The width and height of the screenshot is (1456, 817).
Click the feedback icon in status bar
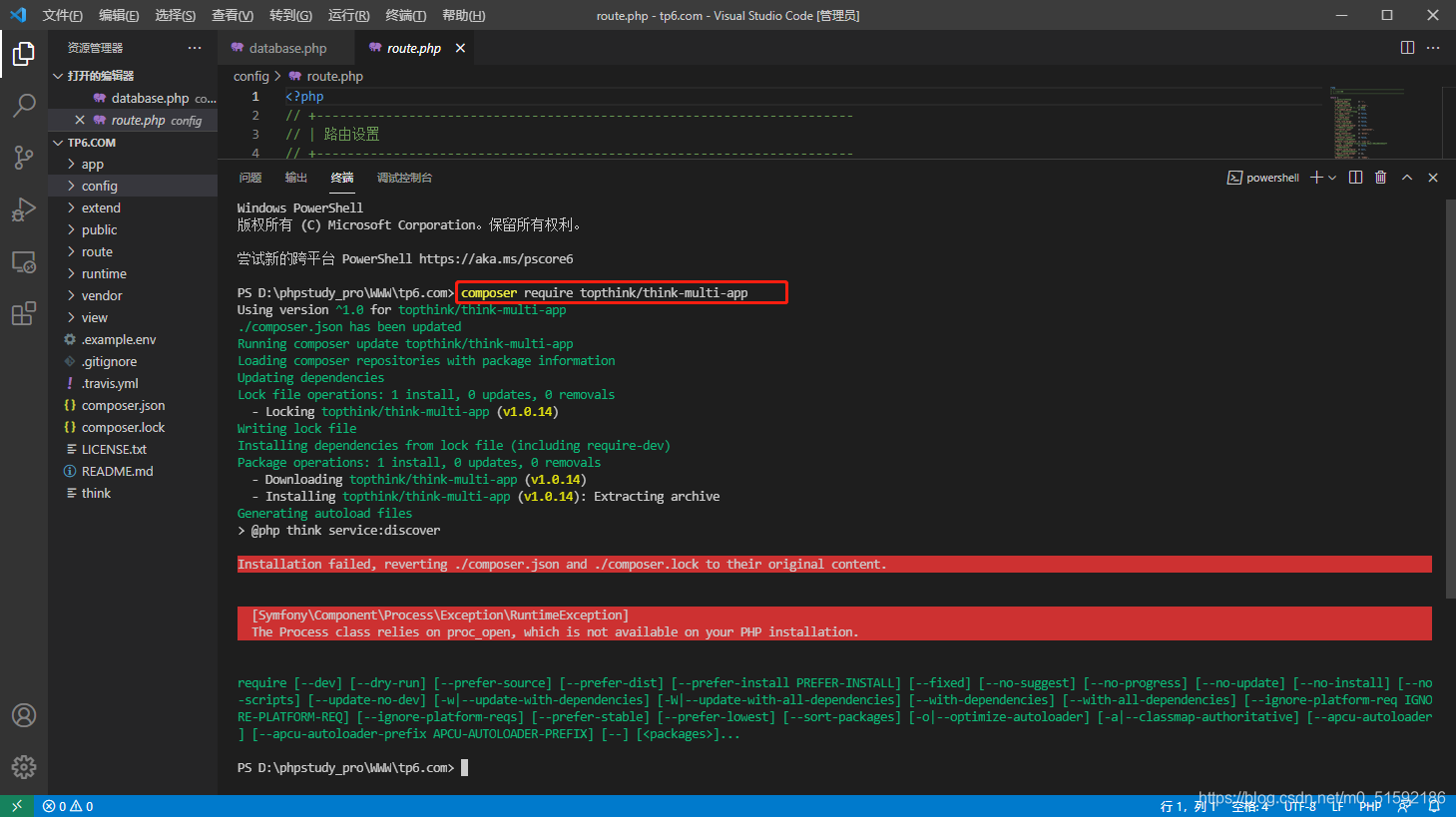point(1404,806)
